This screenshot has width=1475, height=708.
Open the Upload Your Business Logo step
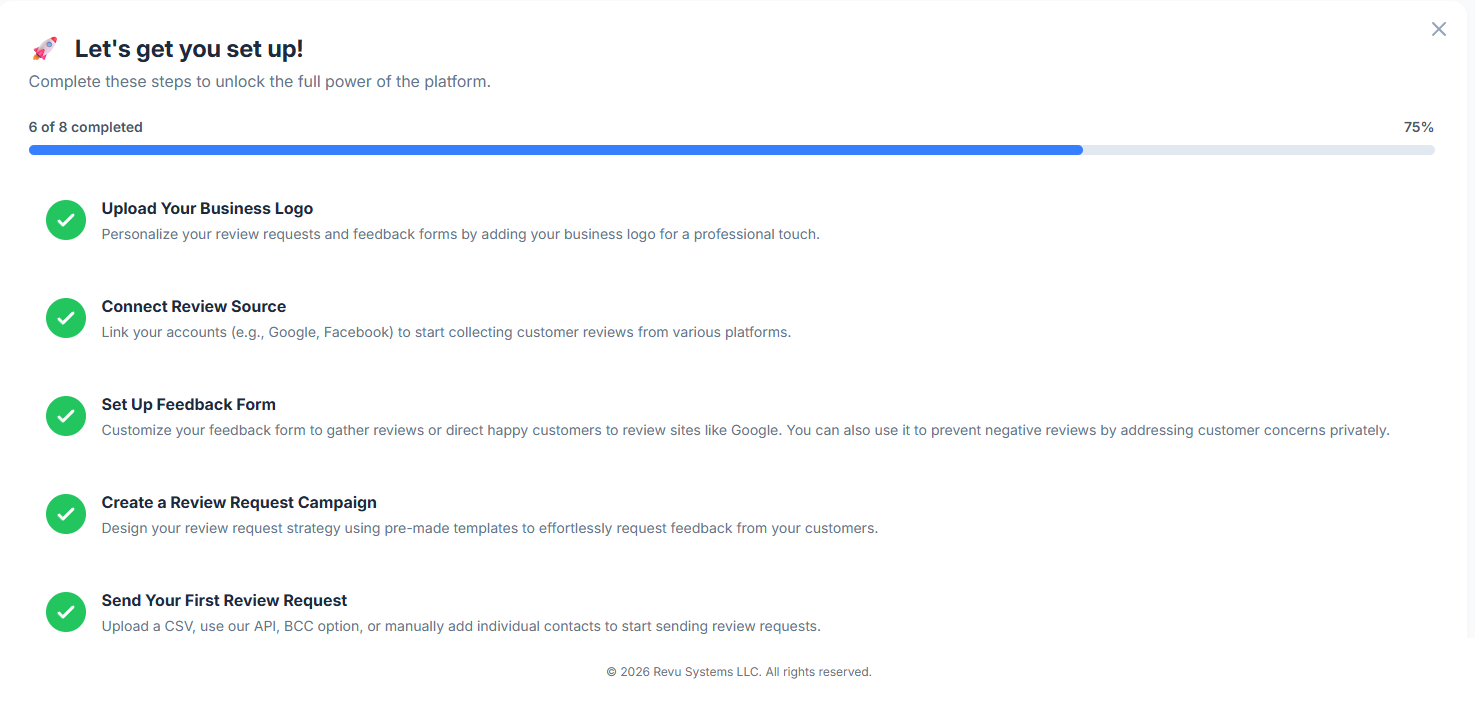tap(207, 209)
